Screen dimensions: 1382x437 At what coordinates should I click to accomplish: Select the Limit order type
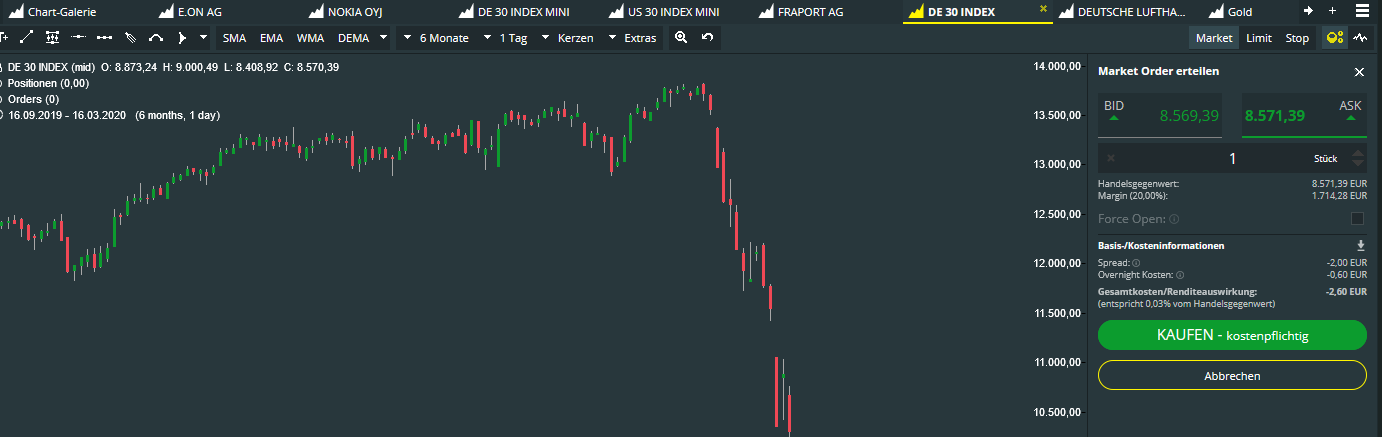(x=1259, y=38)
